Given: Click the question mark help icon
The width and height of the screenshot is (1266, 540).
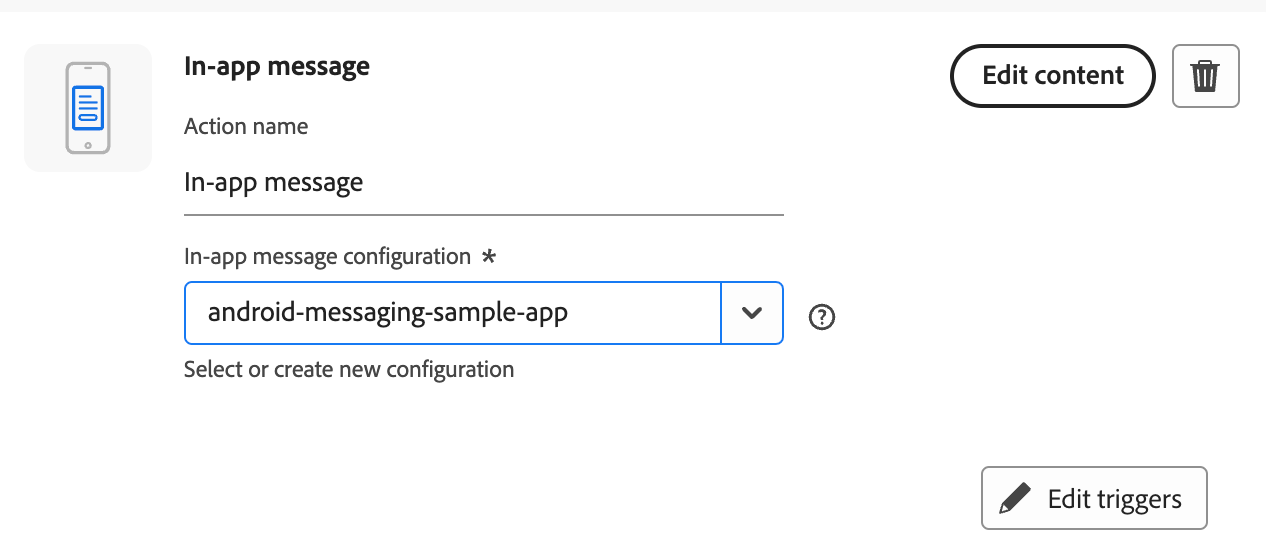Looking at the screenshot, I should tap(821, 317).
